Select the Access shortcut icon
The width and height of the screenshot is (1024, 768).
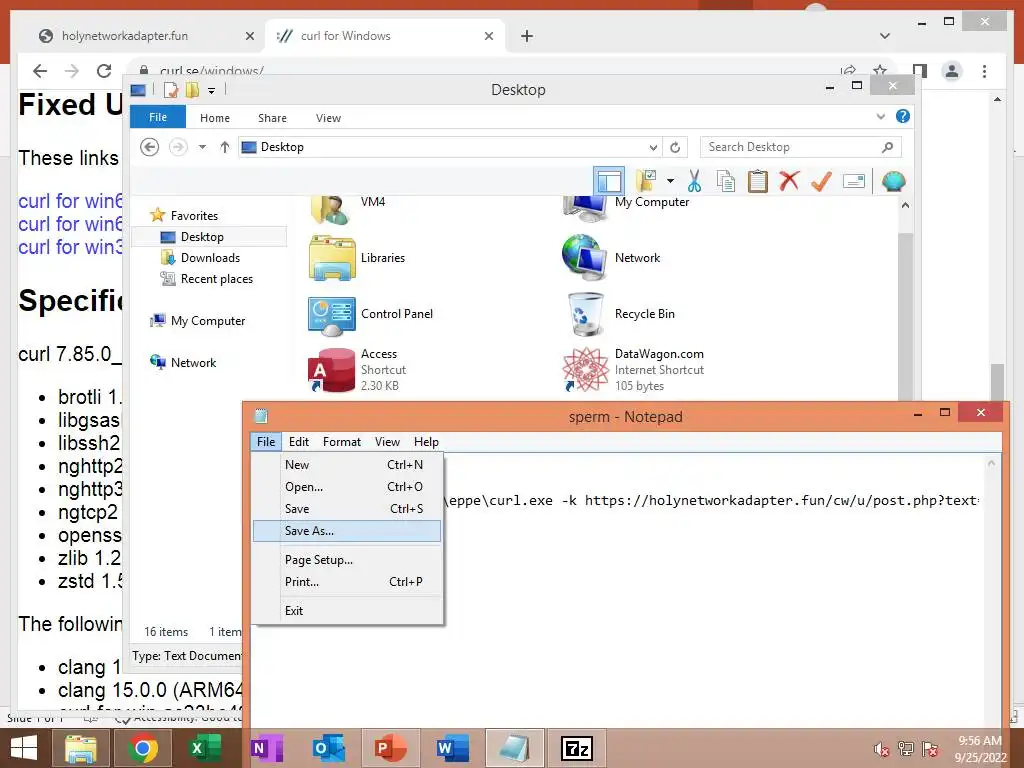[x=331, y=369]
